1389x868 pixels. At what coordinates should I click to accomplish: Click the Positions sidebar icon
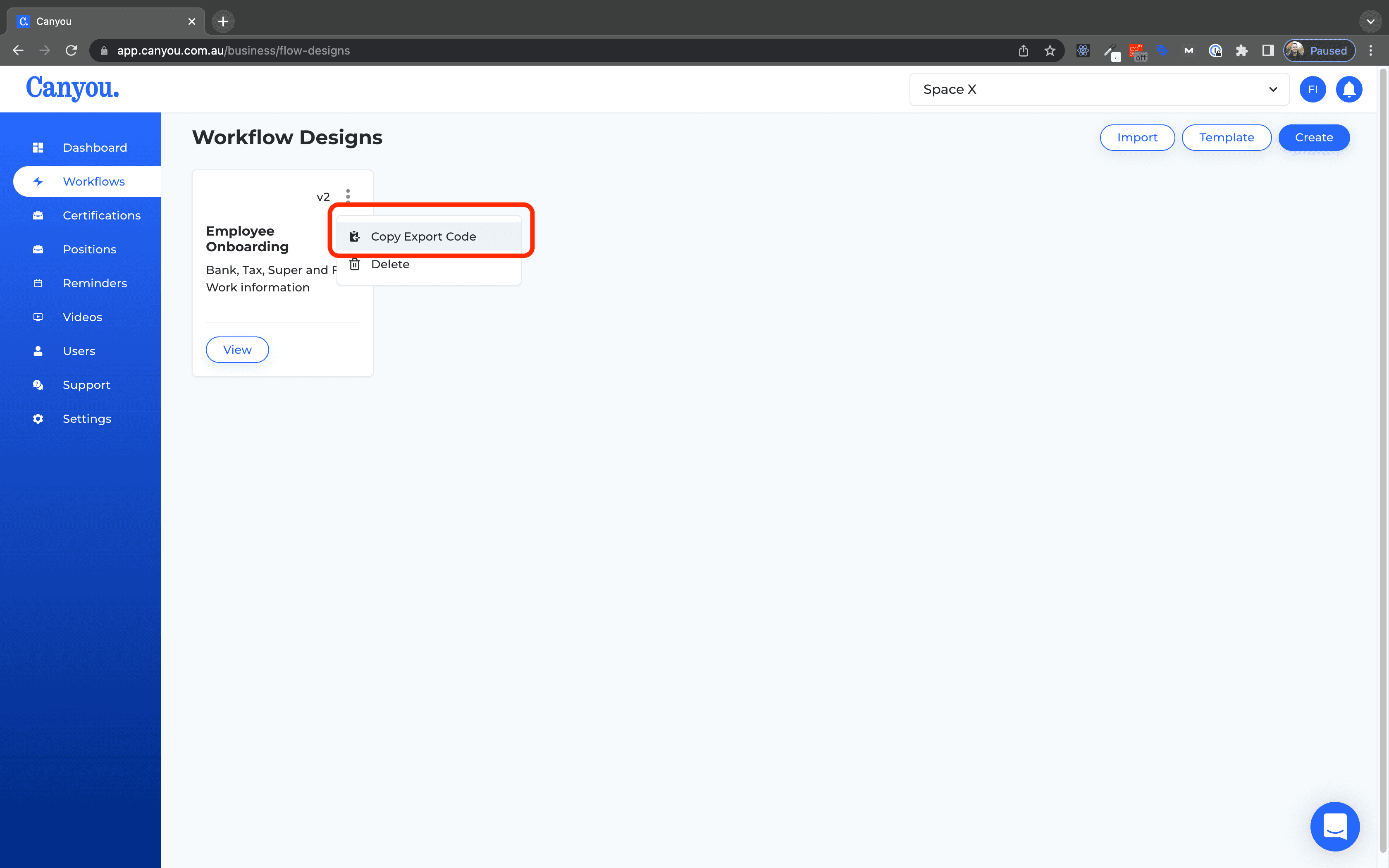37,249
